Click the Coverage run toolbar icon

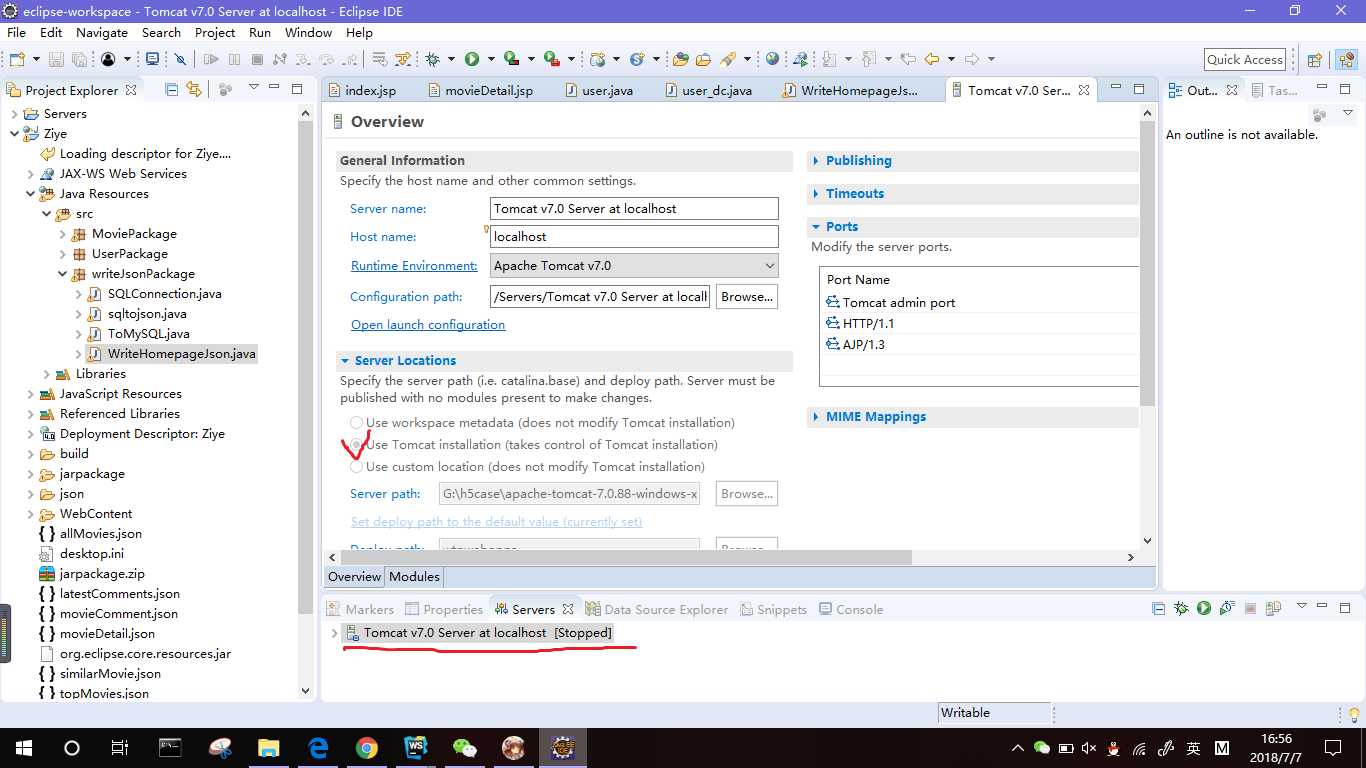point(512,59)
